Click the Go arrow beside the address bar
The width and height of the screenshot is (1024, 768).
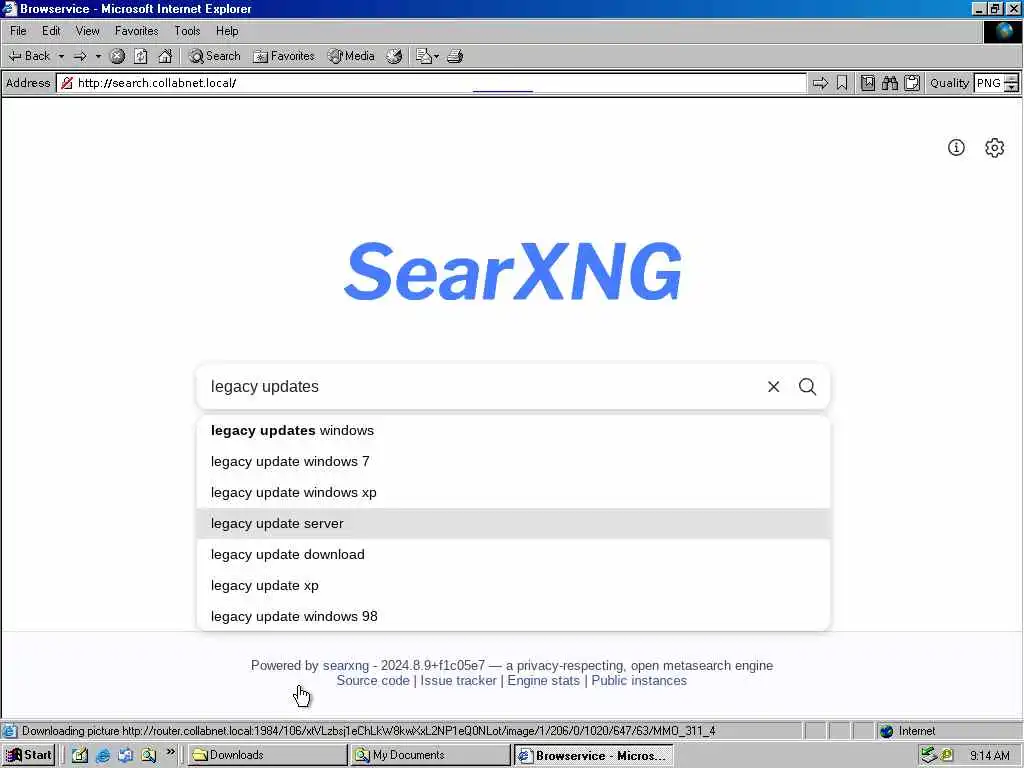(820, 83)
